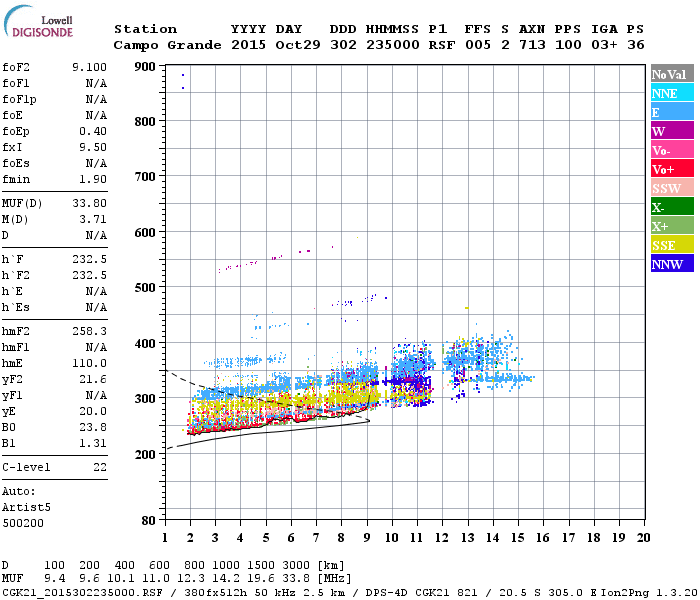The height and width of the screenshot is (600, 700).
Task: Select the NNW blue legend swatch
Action: tap(672, 264)
